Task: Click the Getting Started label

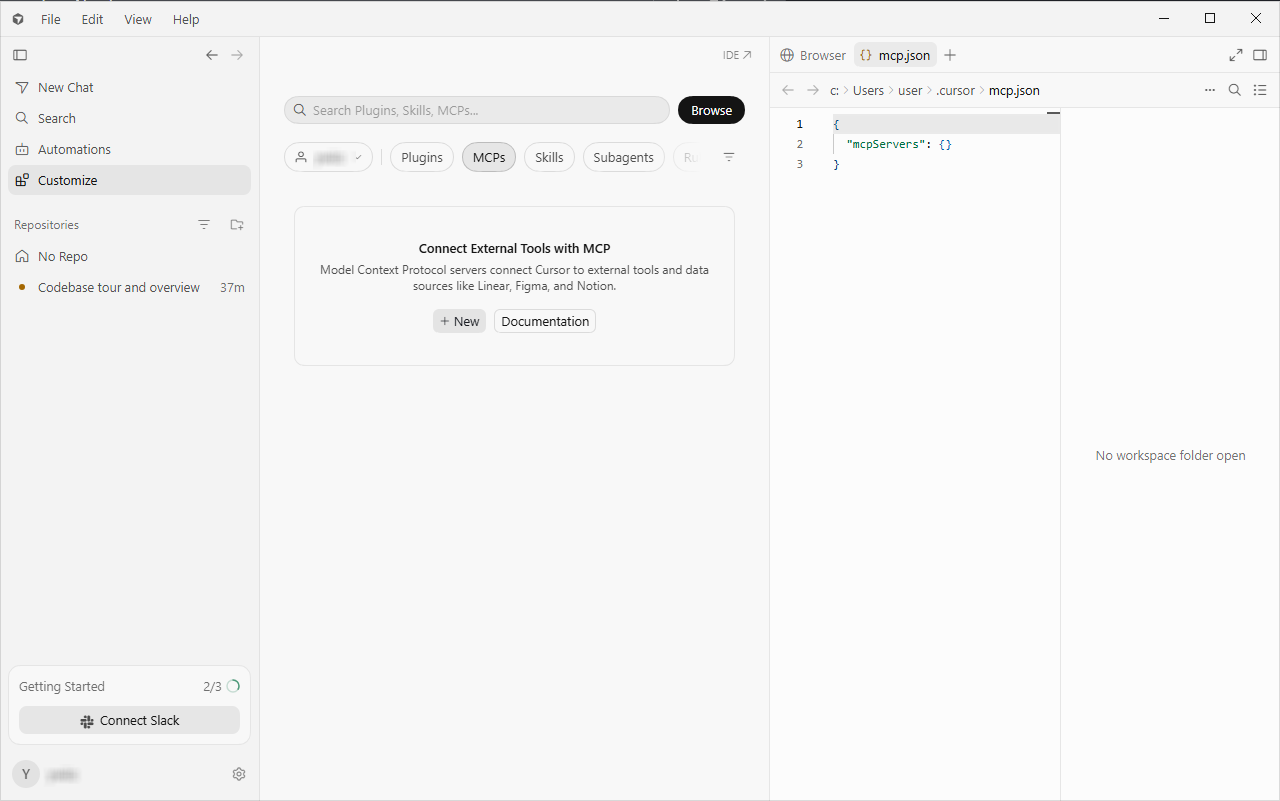Action: (x=62, y=686)
